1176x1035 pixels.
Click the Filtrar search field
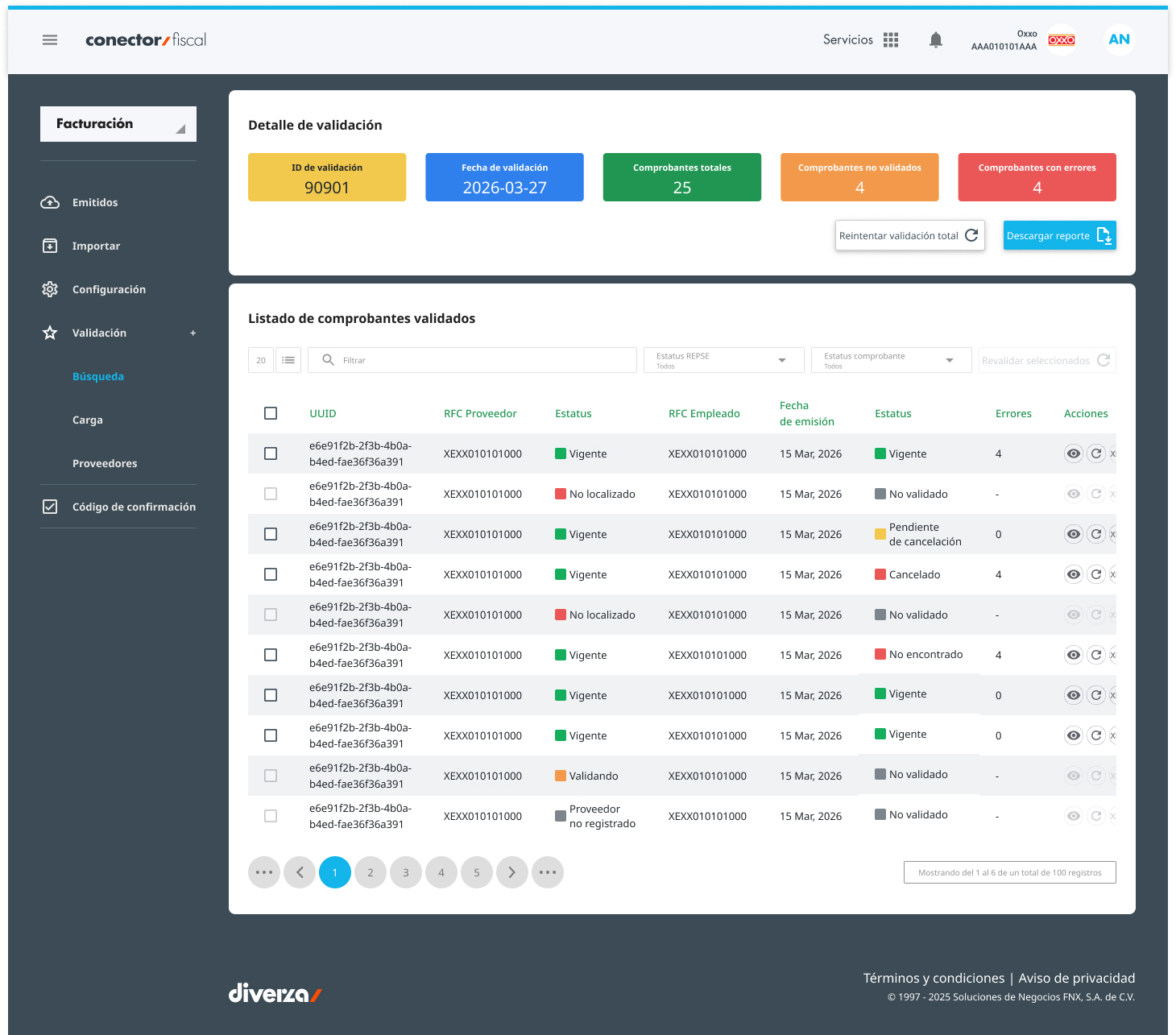(x=472, y=360)
